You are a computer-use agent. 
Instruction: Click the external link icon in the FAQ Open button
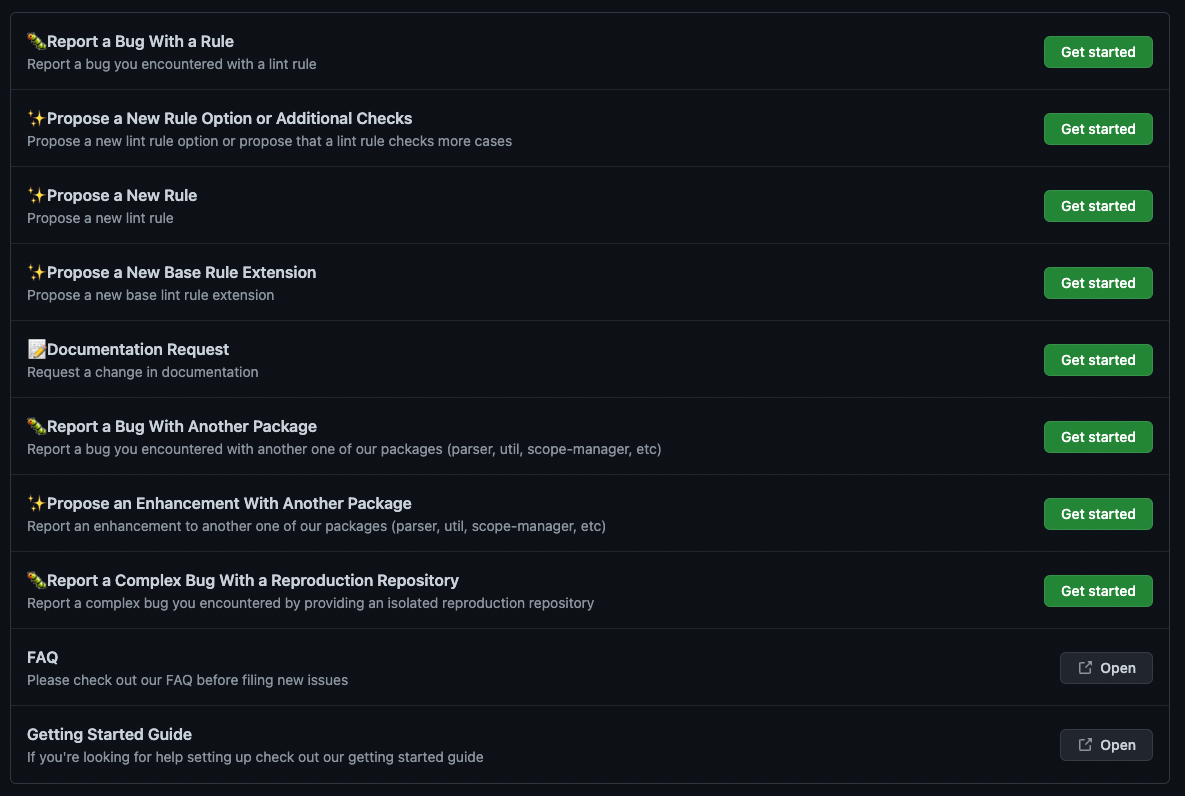coord(1085,668)
